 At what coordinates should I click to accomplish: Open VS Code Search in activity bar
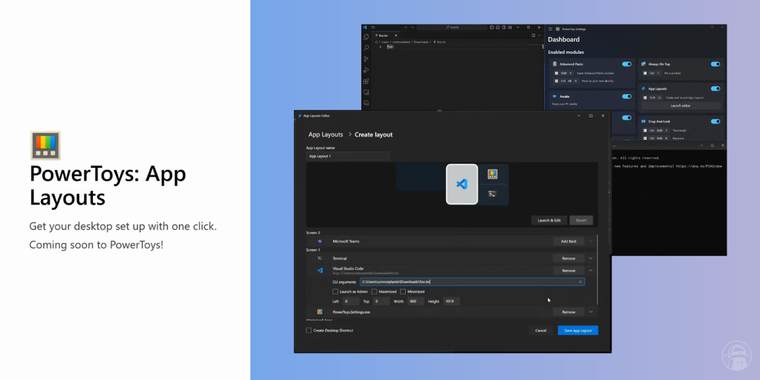(x=366, y=48)
